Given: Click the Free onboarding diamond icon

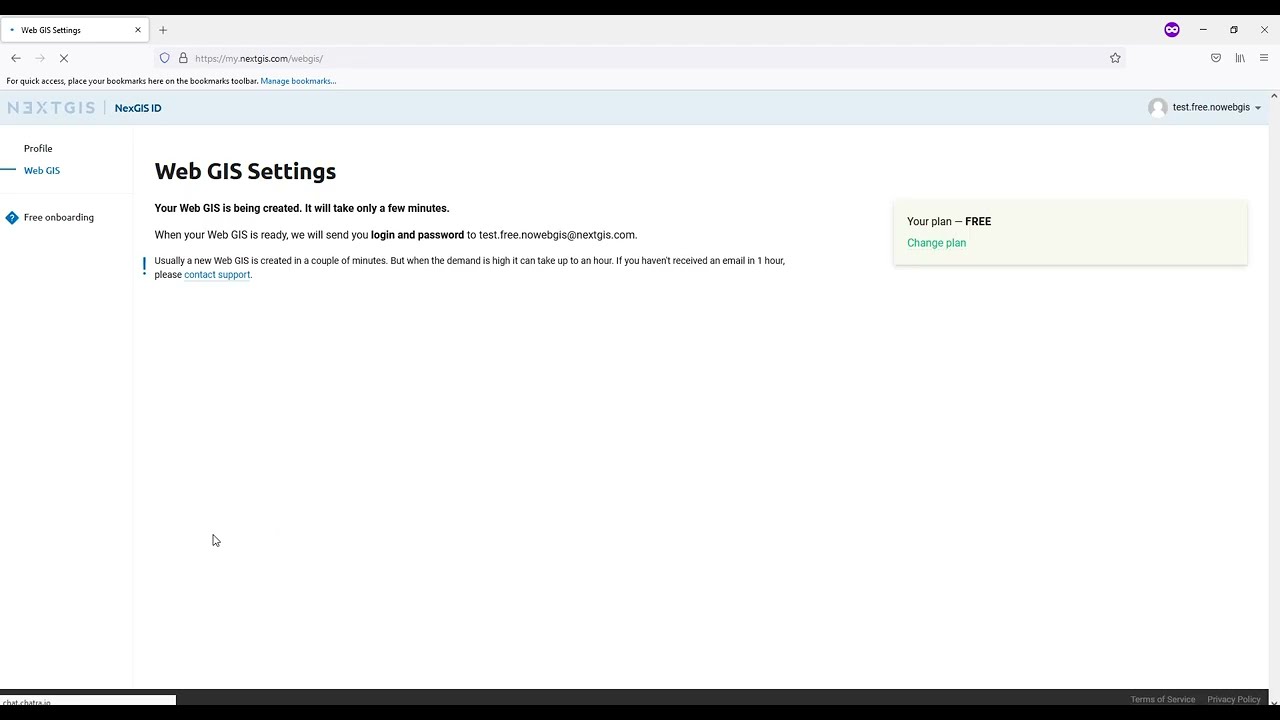Looking at the screenshot, I should 12,217.
